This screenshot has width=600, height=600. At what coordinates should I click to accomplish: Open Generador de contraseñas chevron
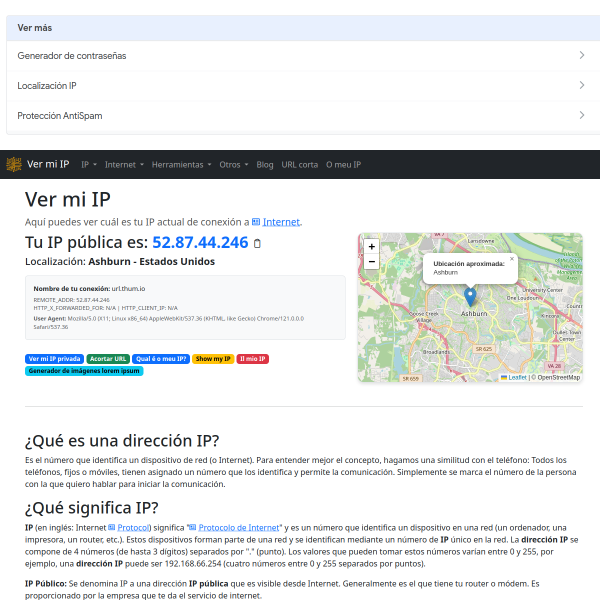coord(582,55)
